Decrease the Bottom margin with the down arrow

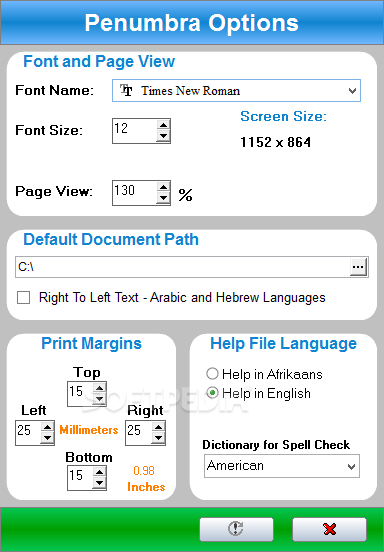[x=100, y=483]
